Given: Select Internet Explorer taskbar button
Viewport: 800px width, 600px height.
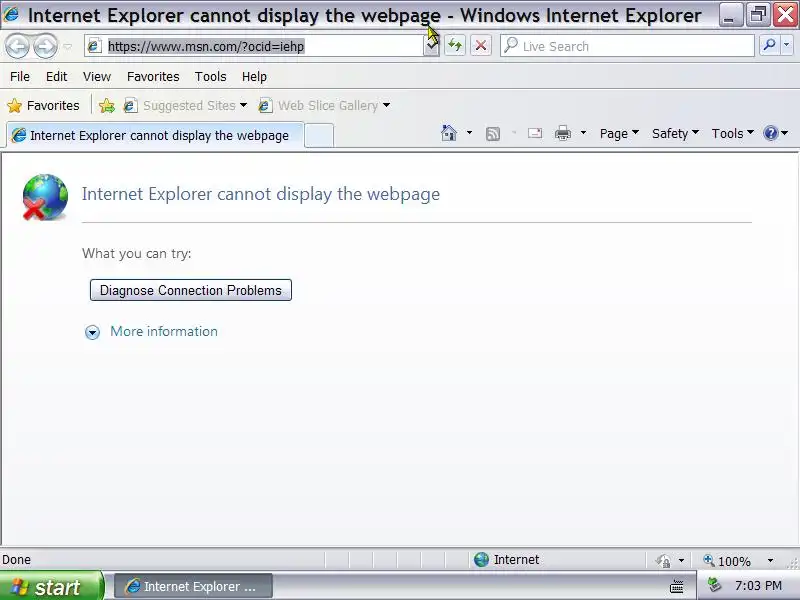Looking at the screenshot, I should [x=193, y=587].
